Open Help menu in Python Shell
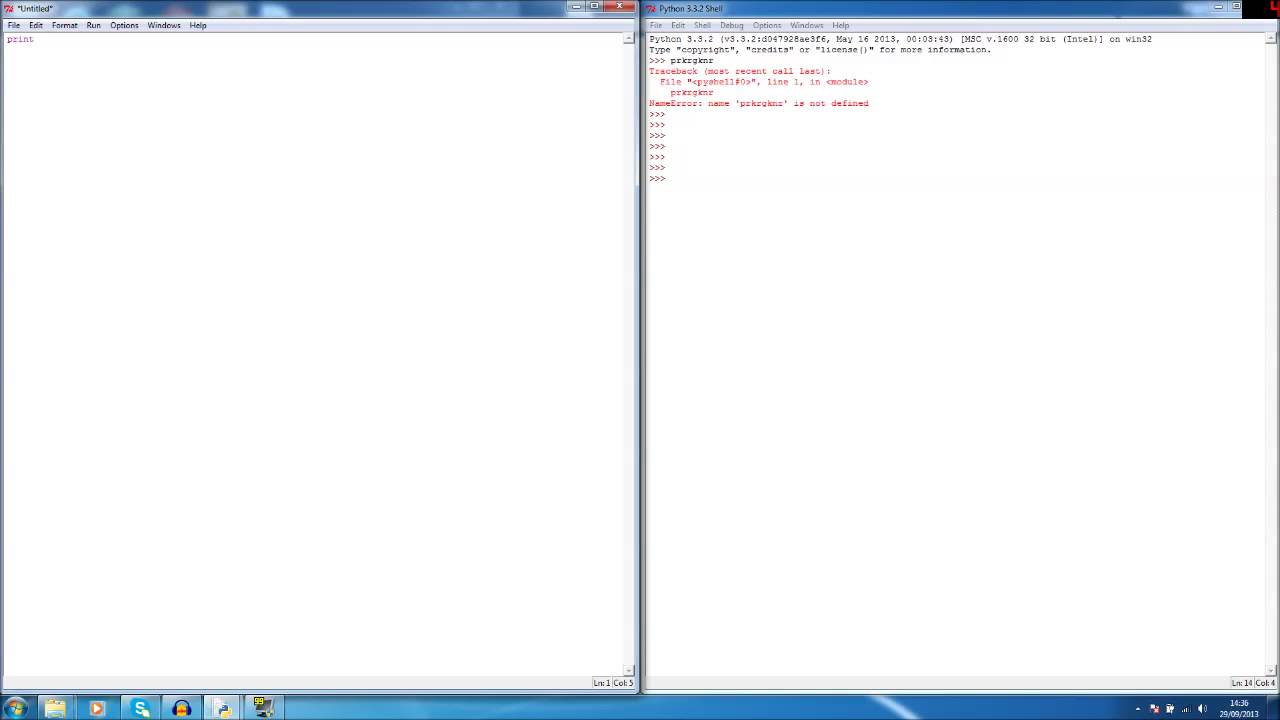Viewport: 1280px width, 720px height. click(x=840, y=25)
